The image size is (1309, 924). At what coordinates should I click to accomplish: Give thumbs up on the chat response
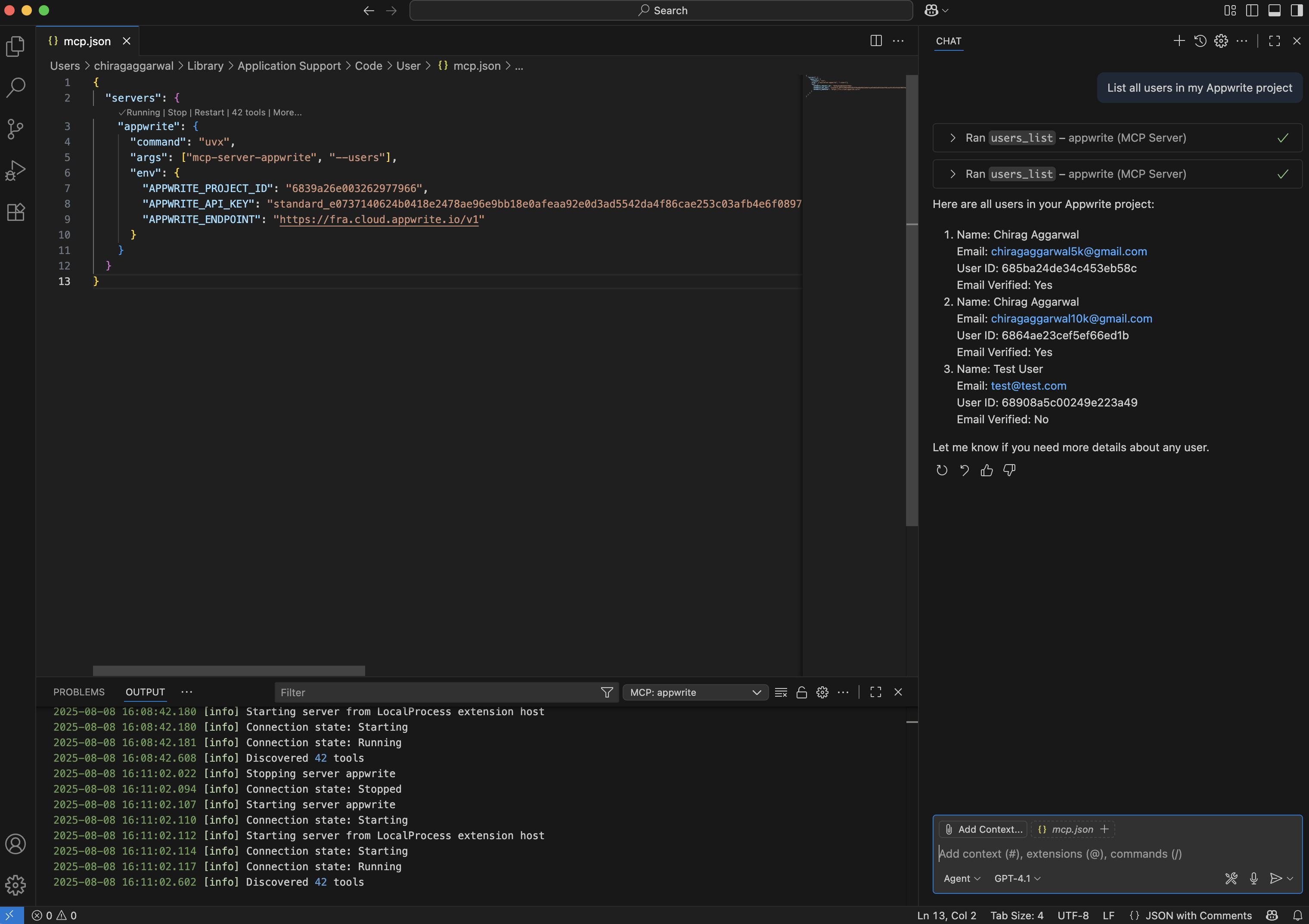987,470
